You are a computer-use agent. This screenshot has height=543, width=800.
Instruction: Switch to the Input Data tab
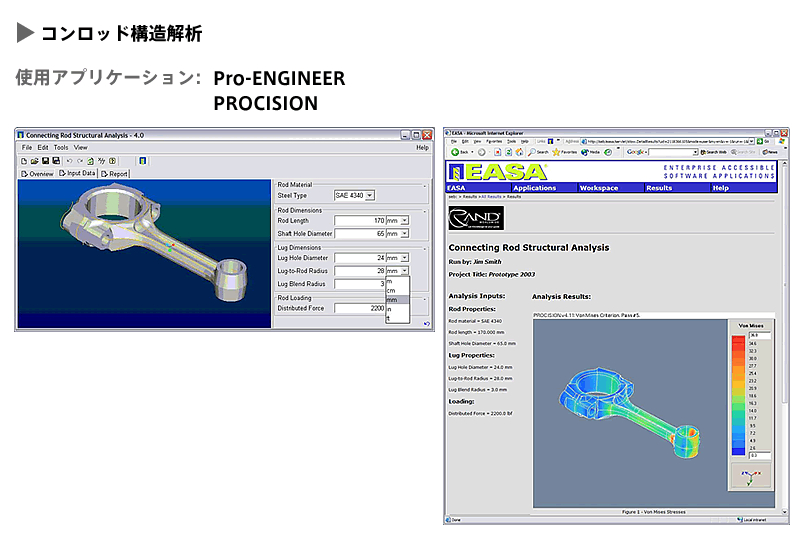[x=77, y=174]
